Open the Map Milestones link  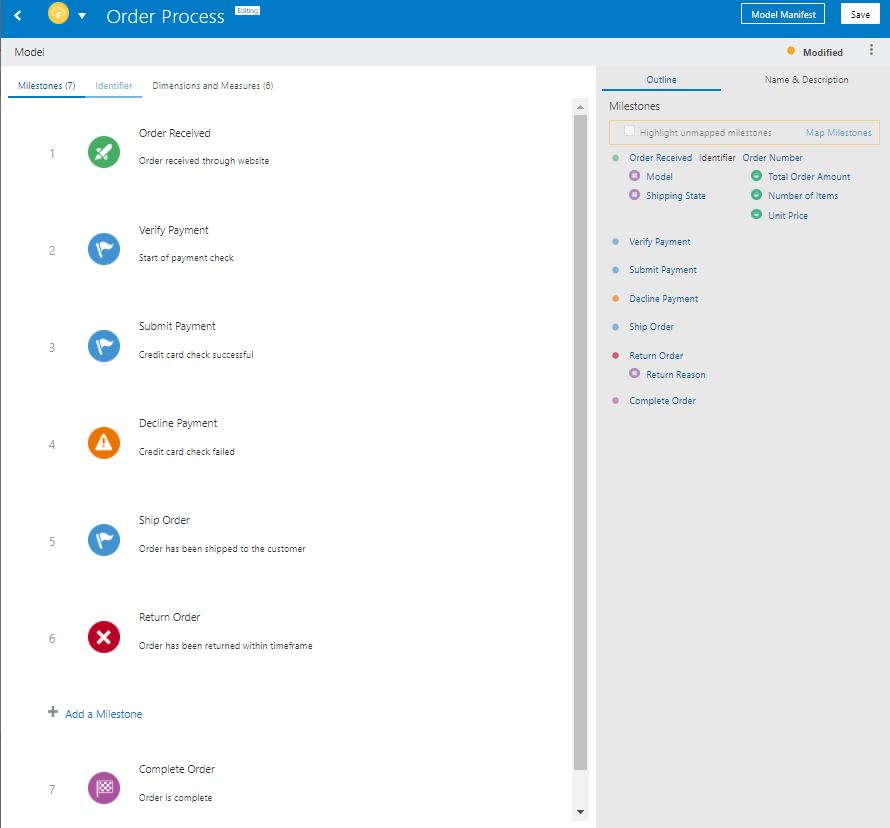coord(838,133)
